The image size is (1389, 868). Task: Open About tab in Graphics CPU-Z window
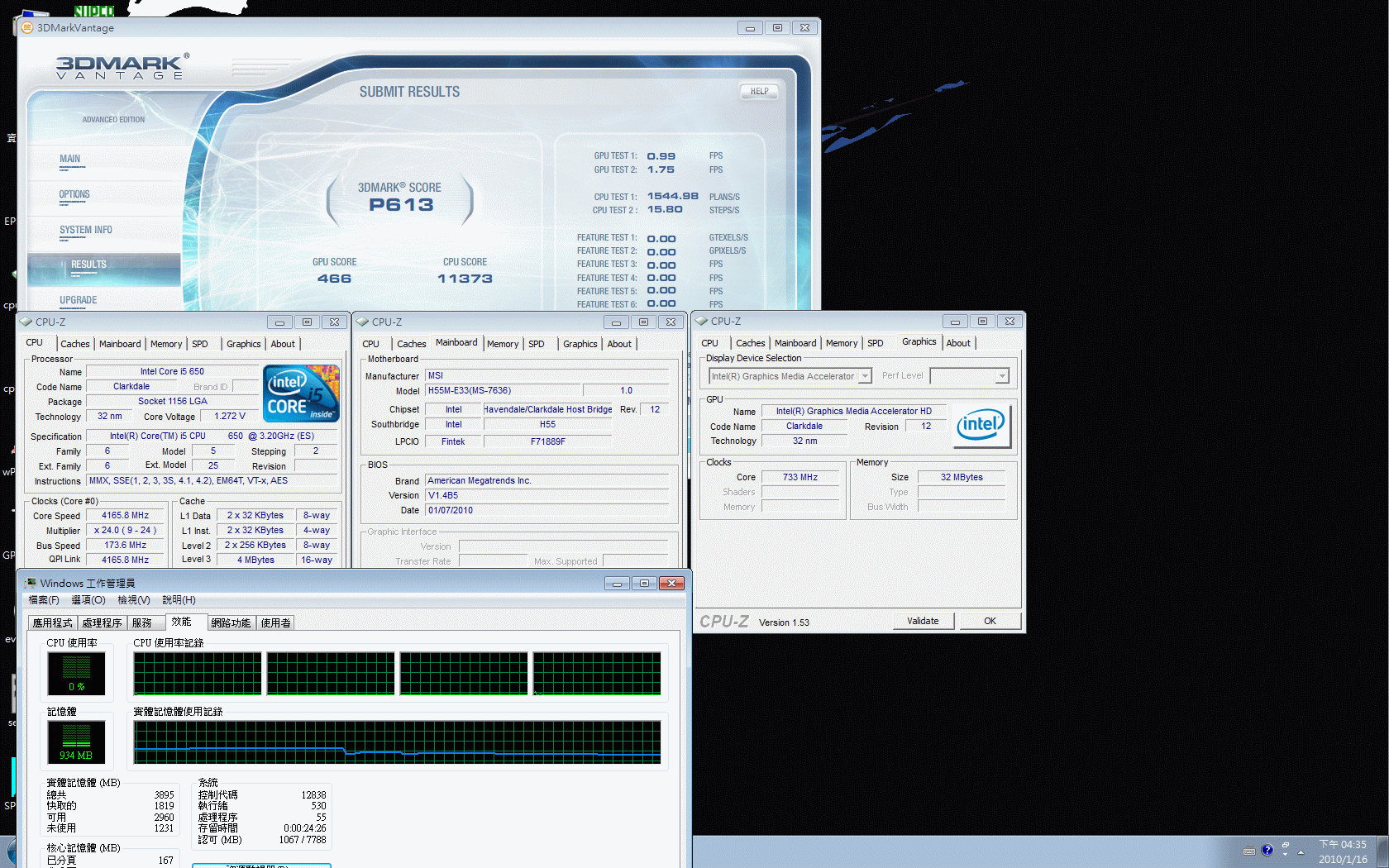958,343
